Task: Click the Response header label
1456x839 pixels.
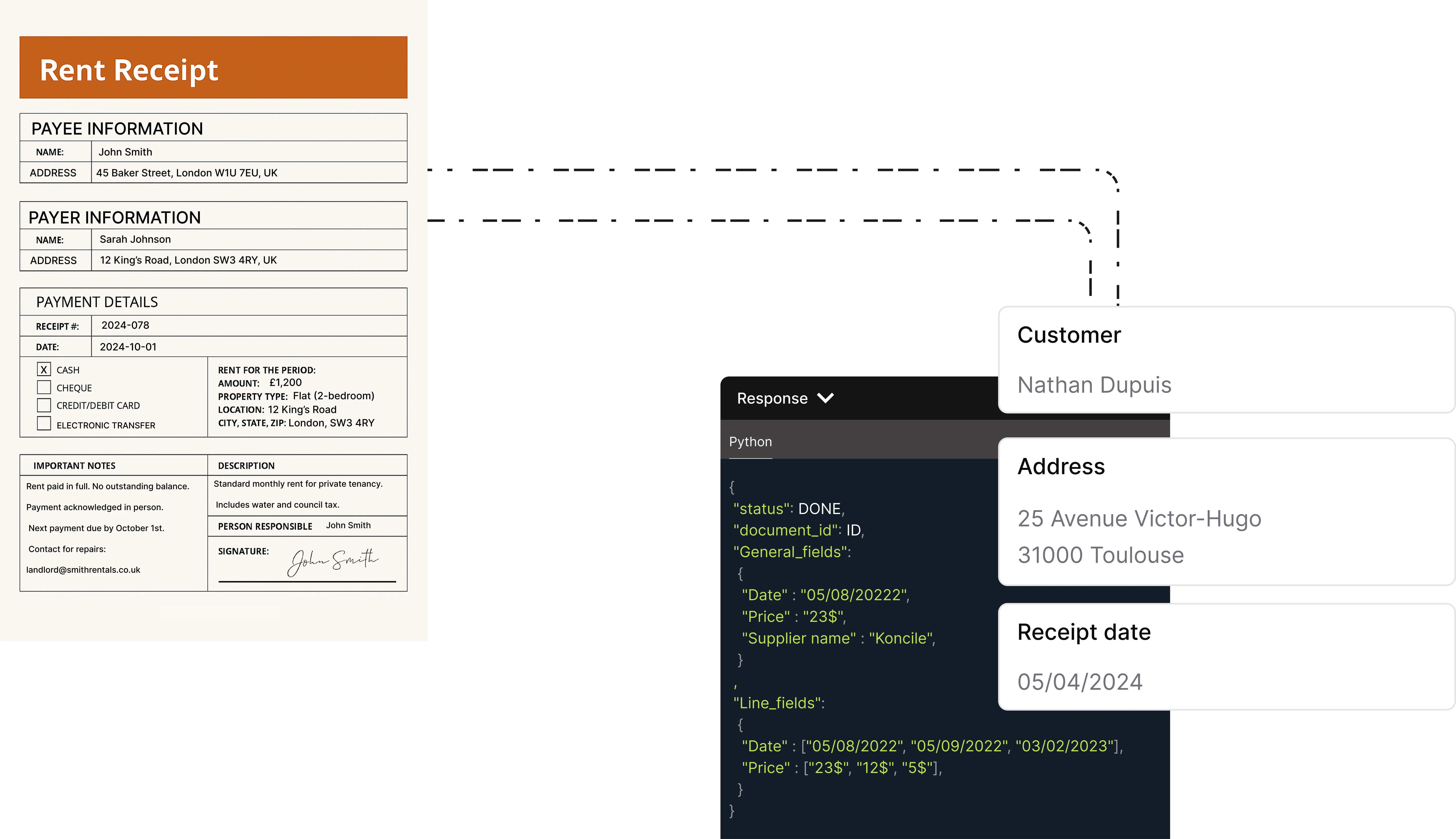Action: coord(772,398)
